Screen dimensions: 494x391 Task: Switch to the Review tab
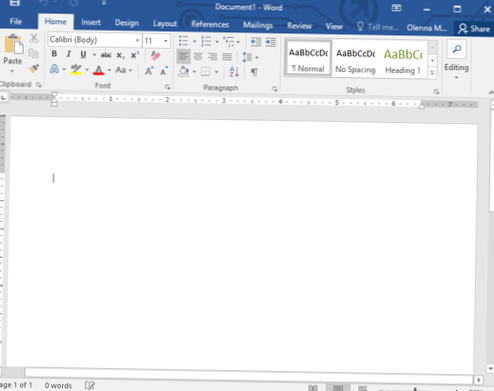click(299, 26)
